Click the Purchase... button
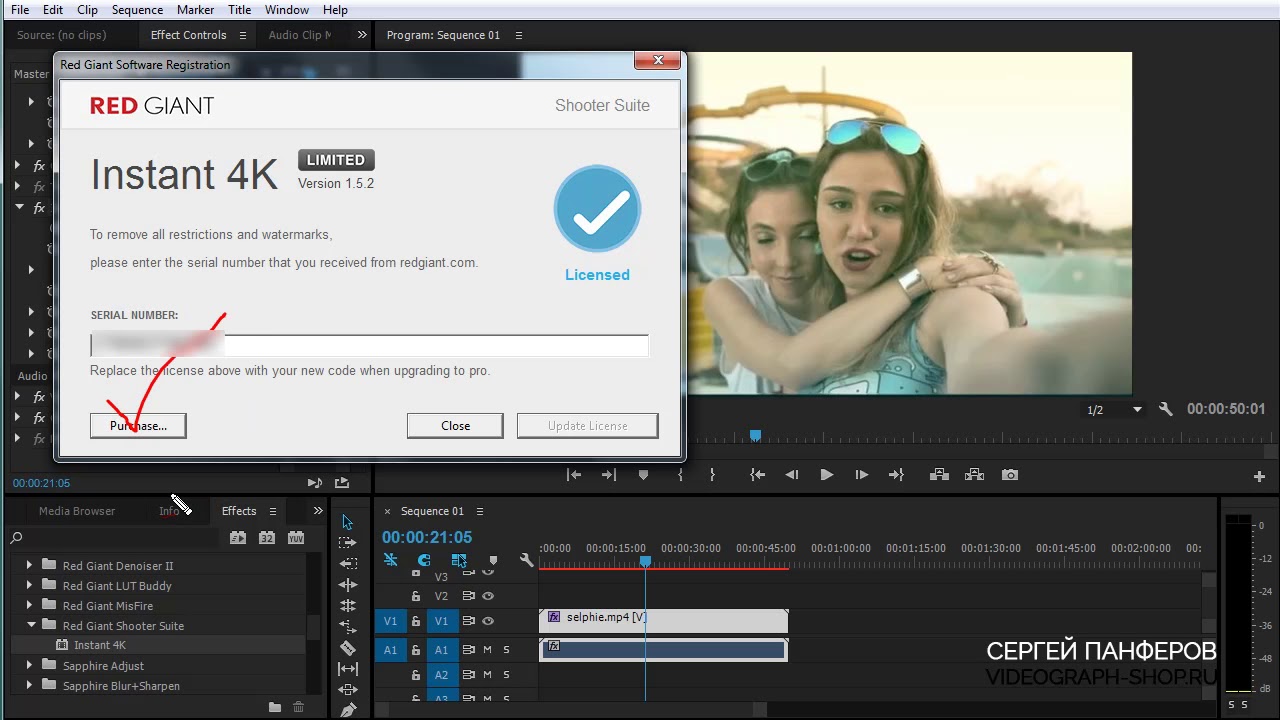 pyautogui.click(x=138, y=426)
